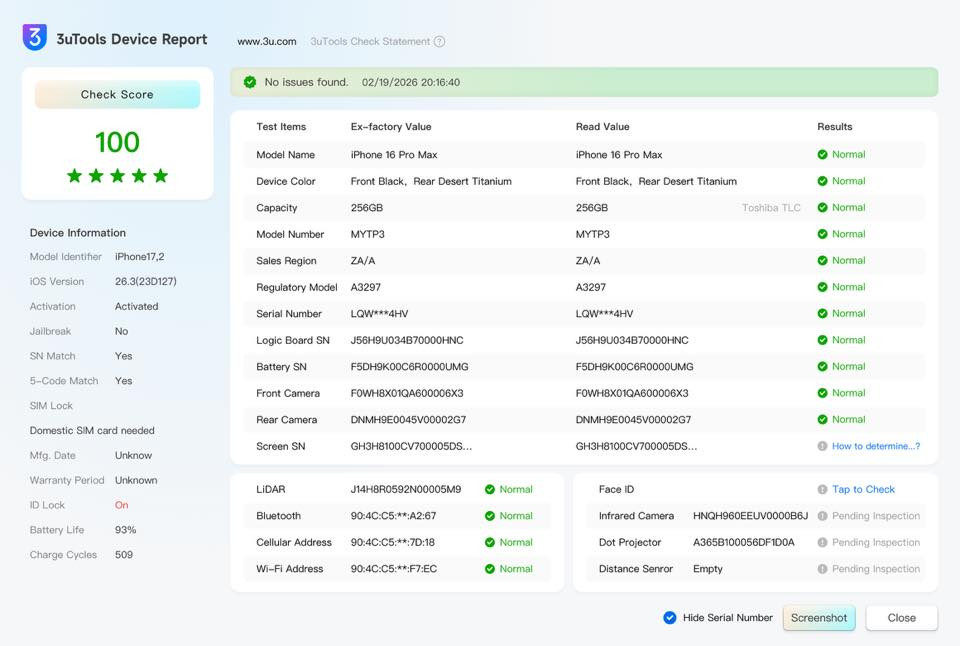
Task: Open the 3uTools Check Statement
Action: point(370,42)
